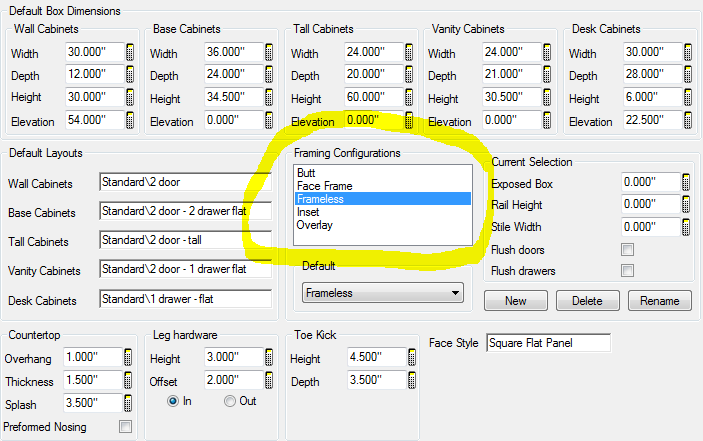Enable the Flush doors checkbox

(627, 250)
